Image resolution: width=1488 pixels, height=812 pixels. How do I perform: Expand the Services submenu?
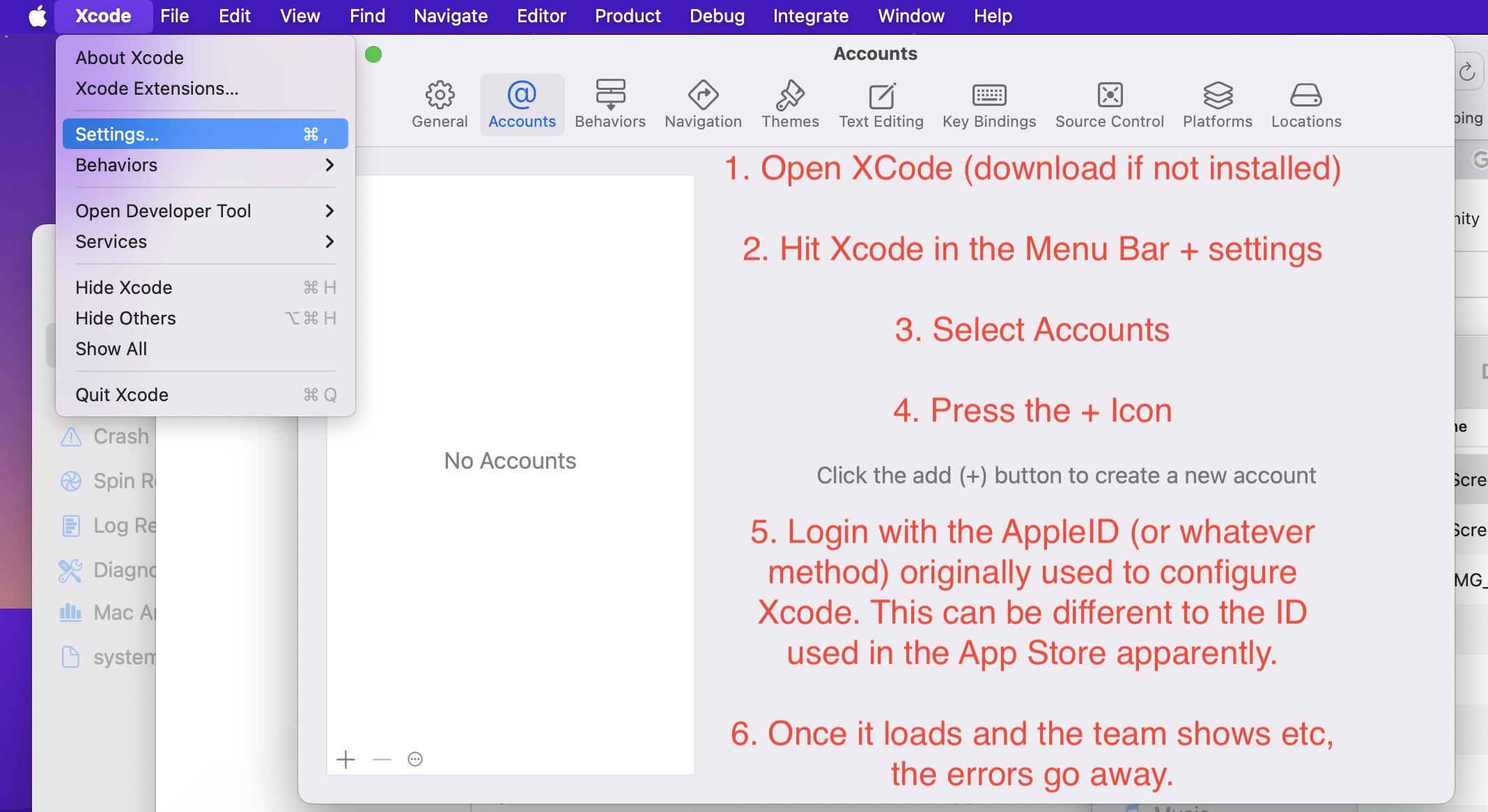[205, 242]
